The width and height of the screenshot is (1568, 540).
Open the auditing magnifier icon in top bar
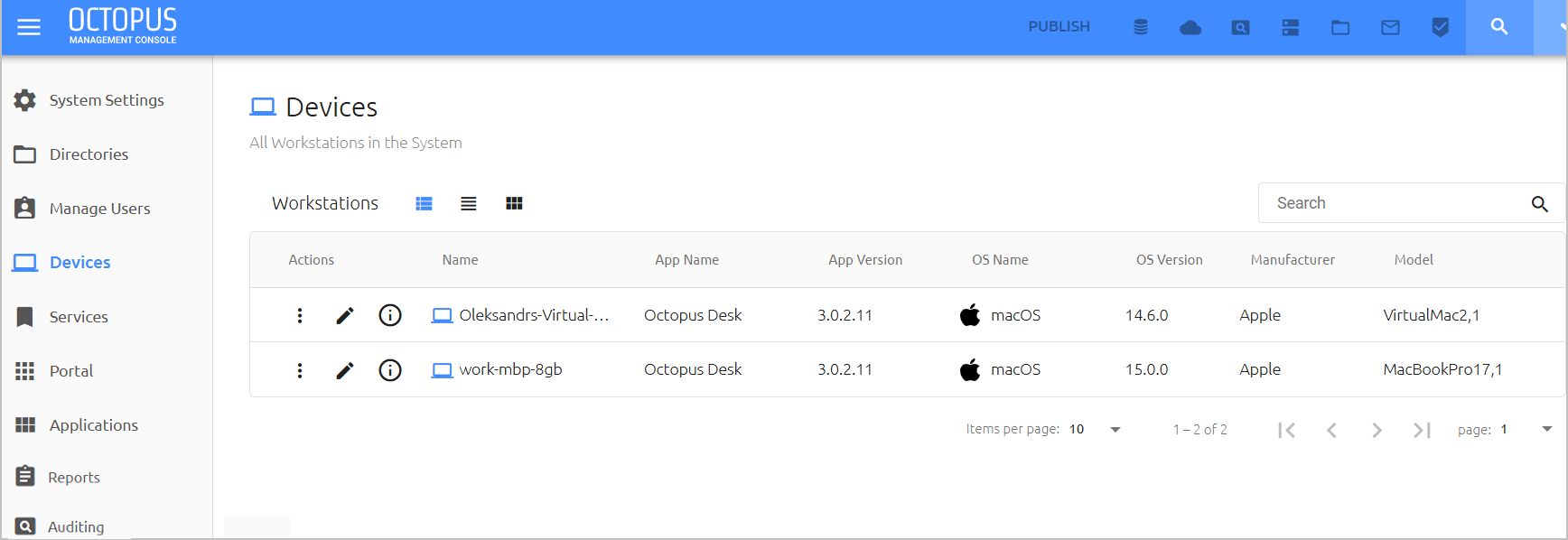click(1241, 27)
